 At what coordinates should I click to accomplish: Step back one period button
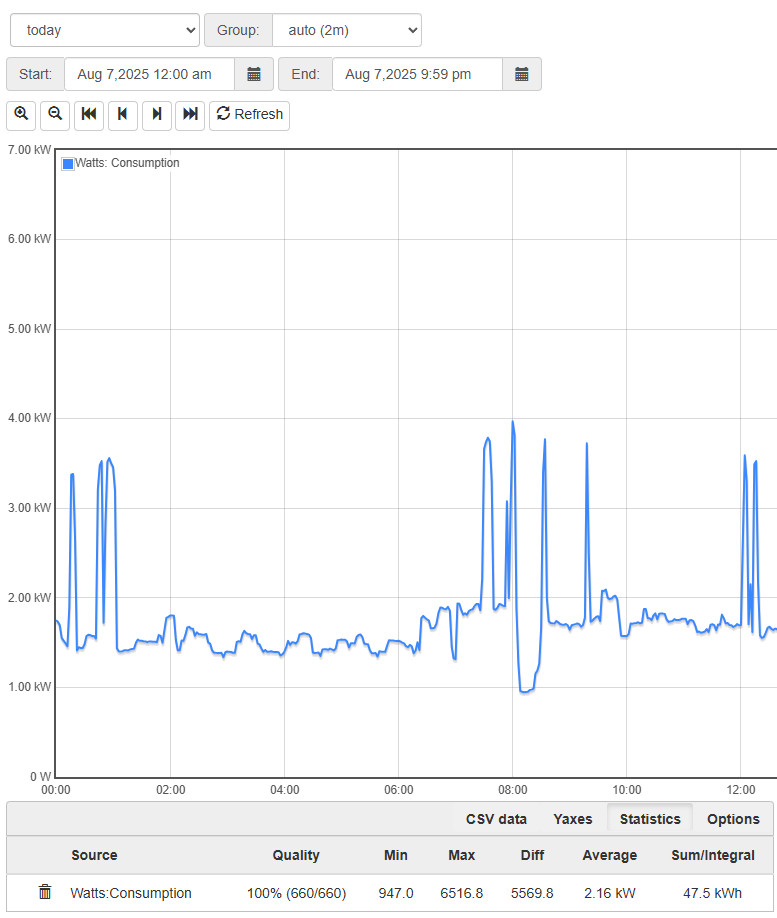pos(122,114)
